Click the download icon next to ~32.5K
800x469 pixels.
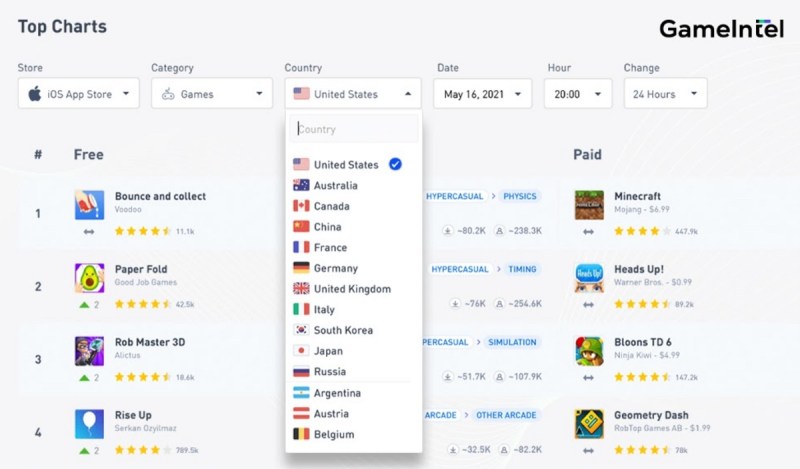(x=453, y=450)
